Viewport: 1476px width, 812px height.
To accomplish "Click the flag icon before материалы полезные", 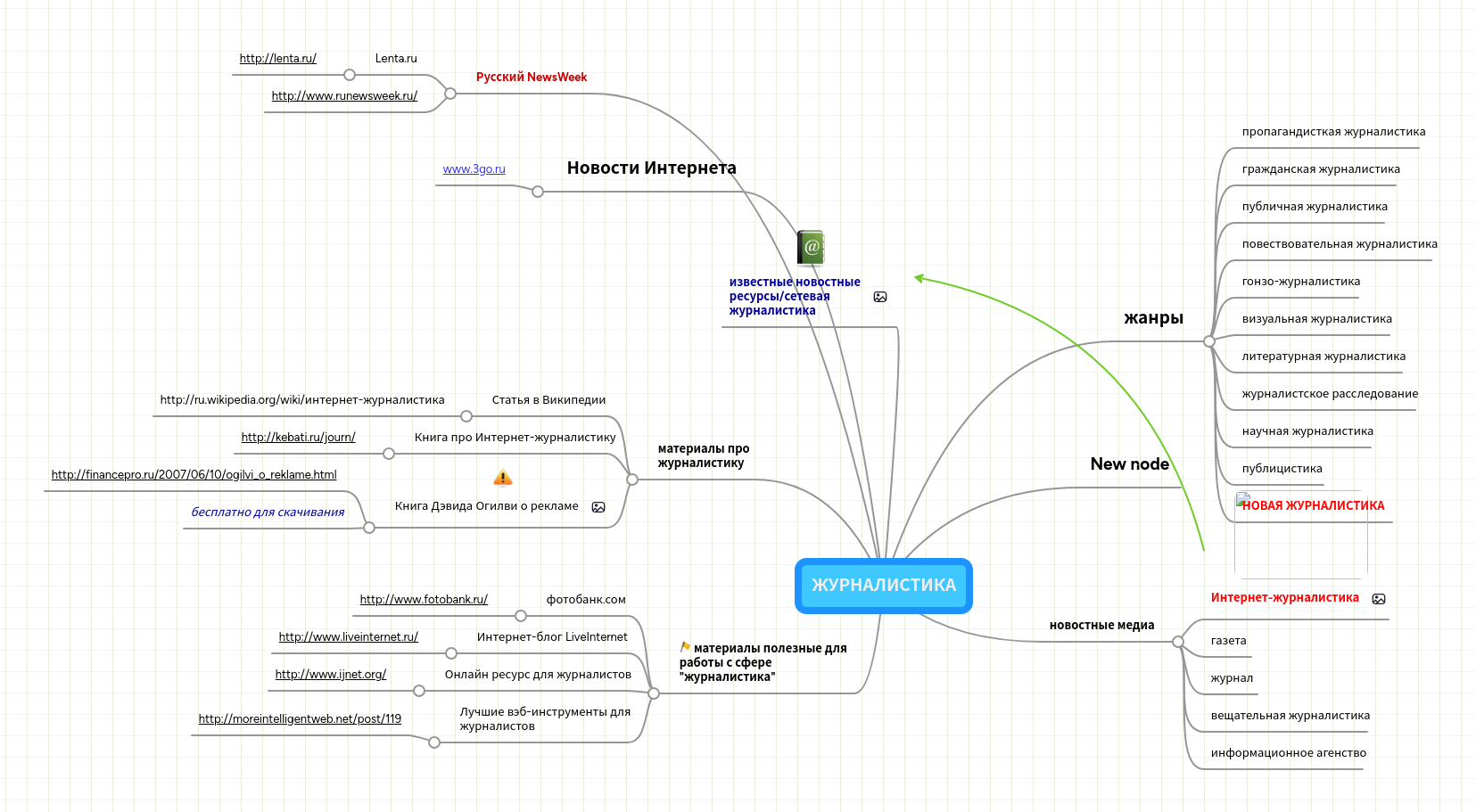I will [x=685, y=647].
